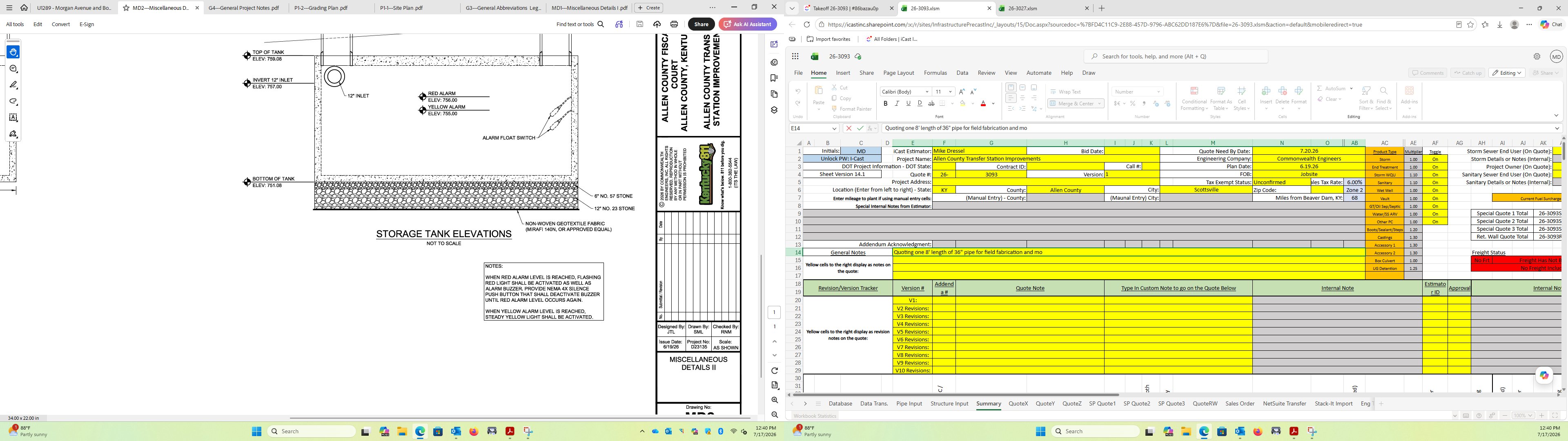Click Undo in the Excel ribbon
This screenshot has width=1568, height=441.
pos(797,91)
